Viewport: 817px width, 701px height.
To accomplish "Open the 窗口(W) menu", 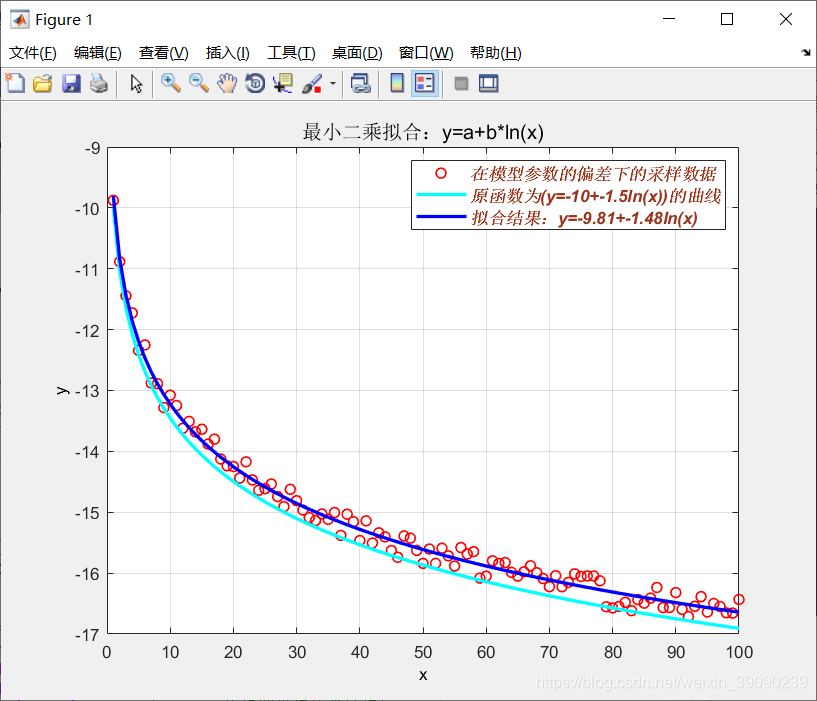I will (426, 53).
